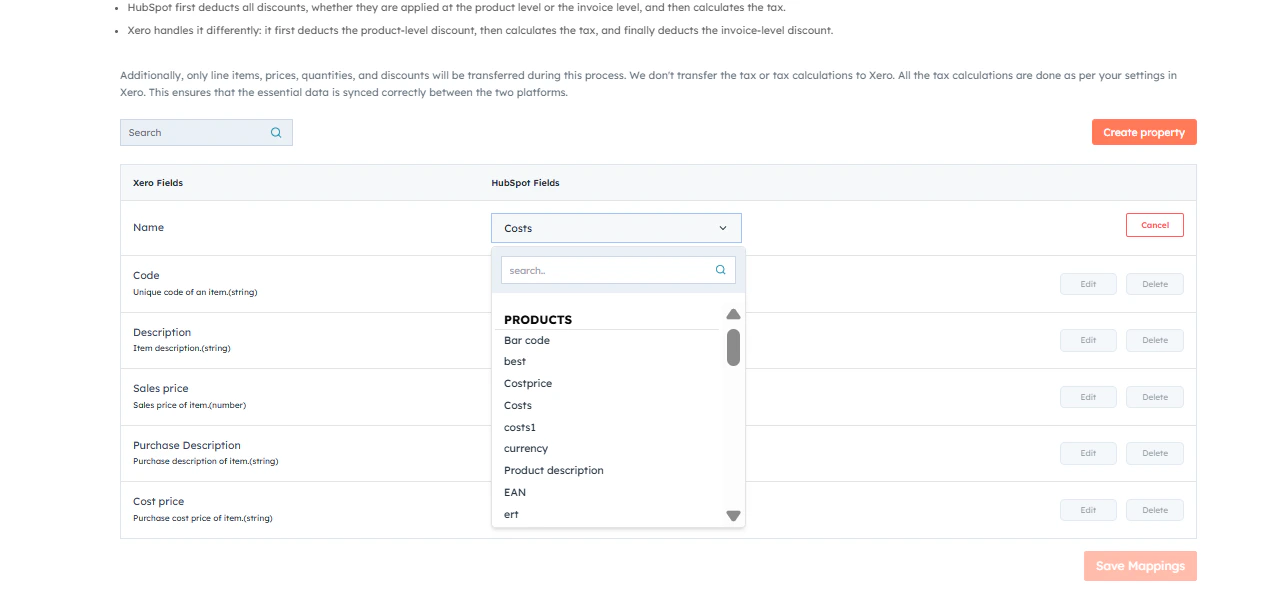Viewport: 1269px width, 600px height.
Task: Click the Save Mappings button
Action: (1140, 566)
